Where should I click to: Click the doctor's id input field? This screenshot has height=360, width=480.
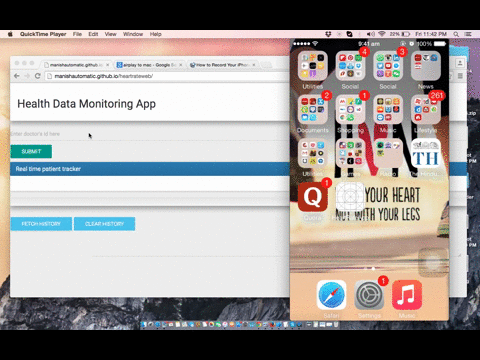click(x=150, y=134)
